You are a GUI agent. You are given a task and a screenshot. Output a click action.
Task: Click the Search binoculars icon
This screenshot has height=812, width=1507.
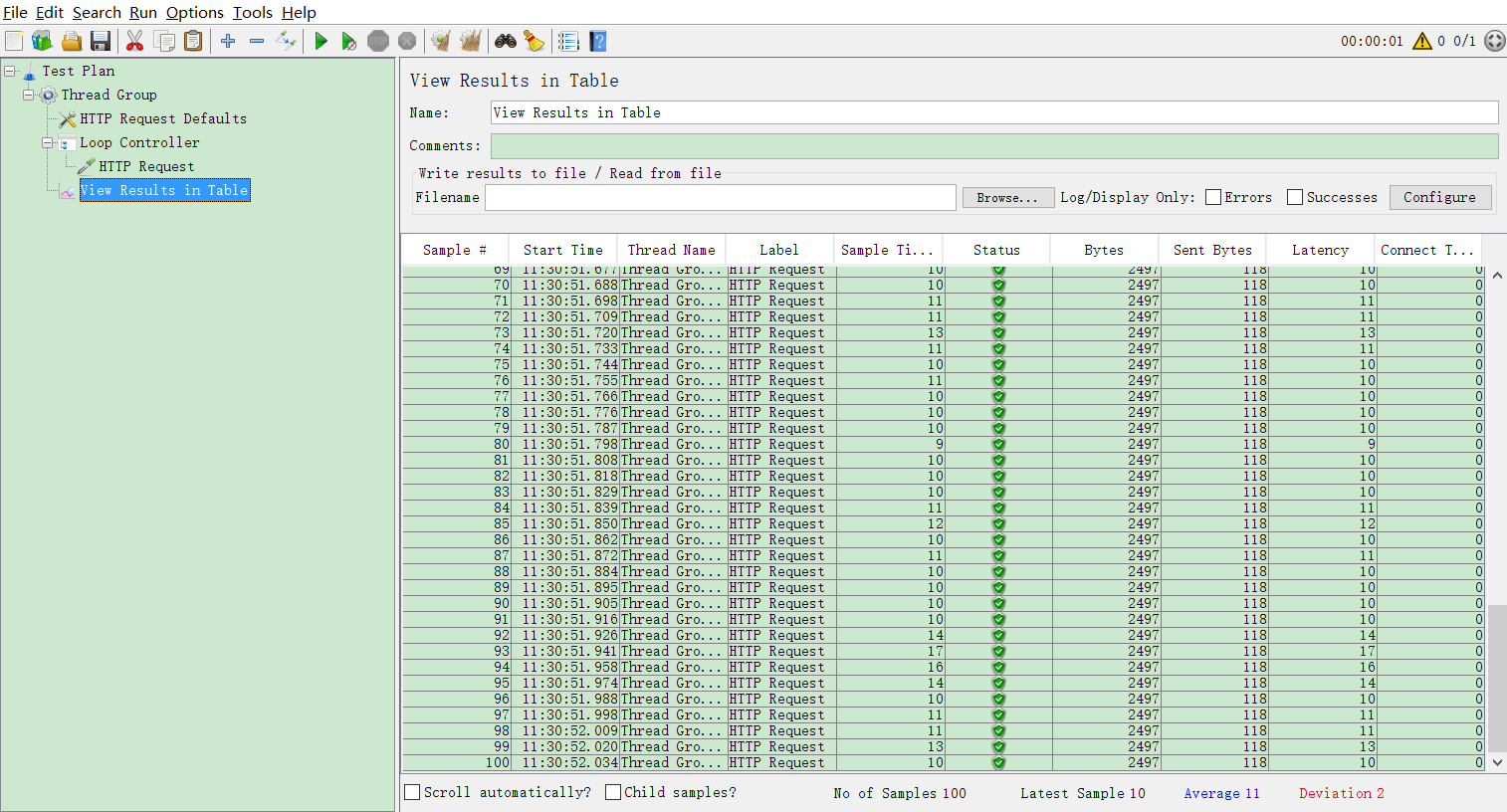tap(506, 41)
